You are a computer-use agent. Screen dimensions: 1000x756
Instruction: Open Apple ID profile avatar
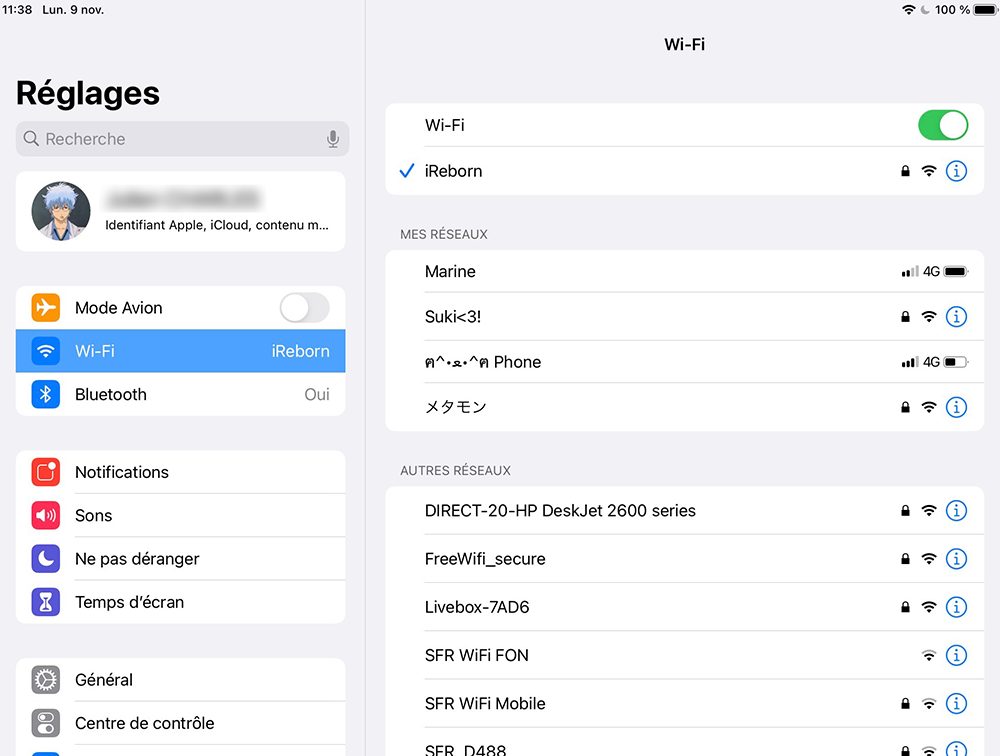click(x=61, y=211)
